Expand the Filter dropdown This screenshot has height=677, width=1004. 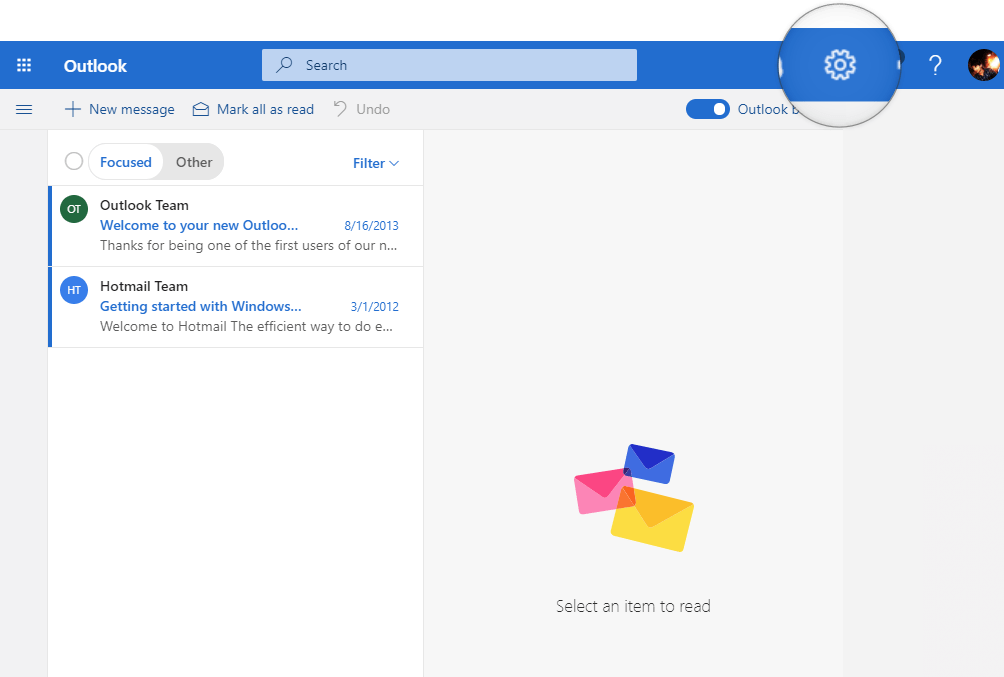click(x=376, y=163)
